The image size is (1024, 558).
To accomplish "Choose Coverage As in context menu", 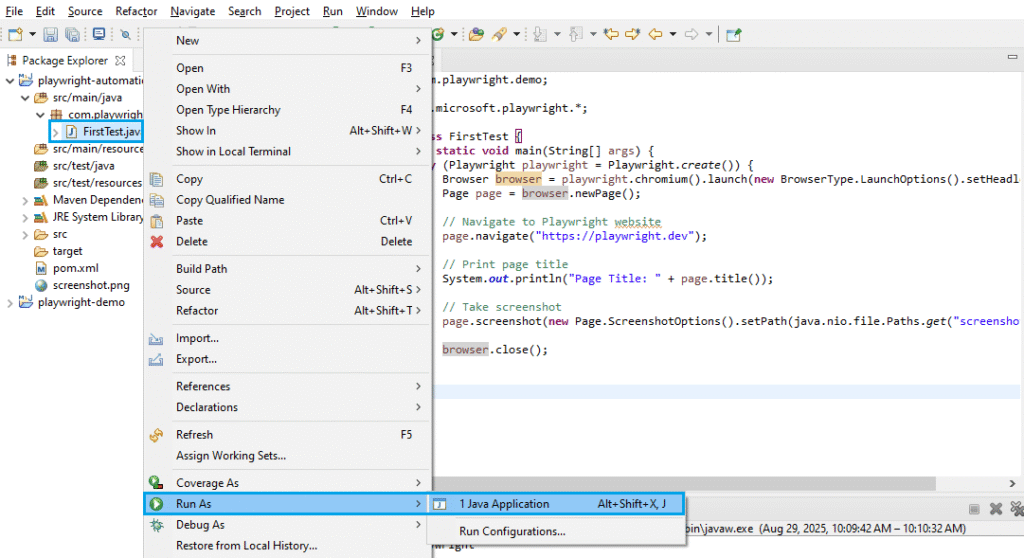I will pos(287,484).
